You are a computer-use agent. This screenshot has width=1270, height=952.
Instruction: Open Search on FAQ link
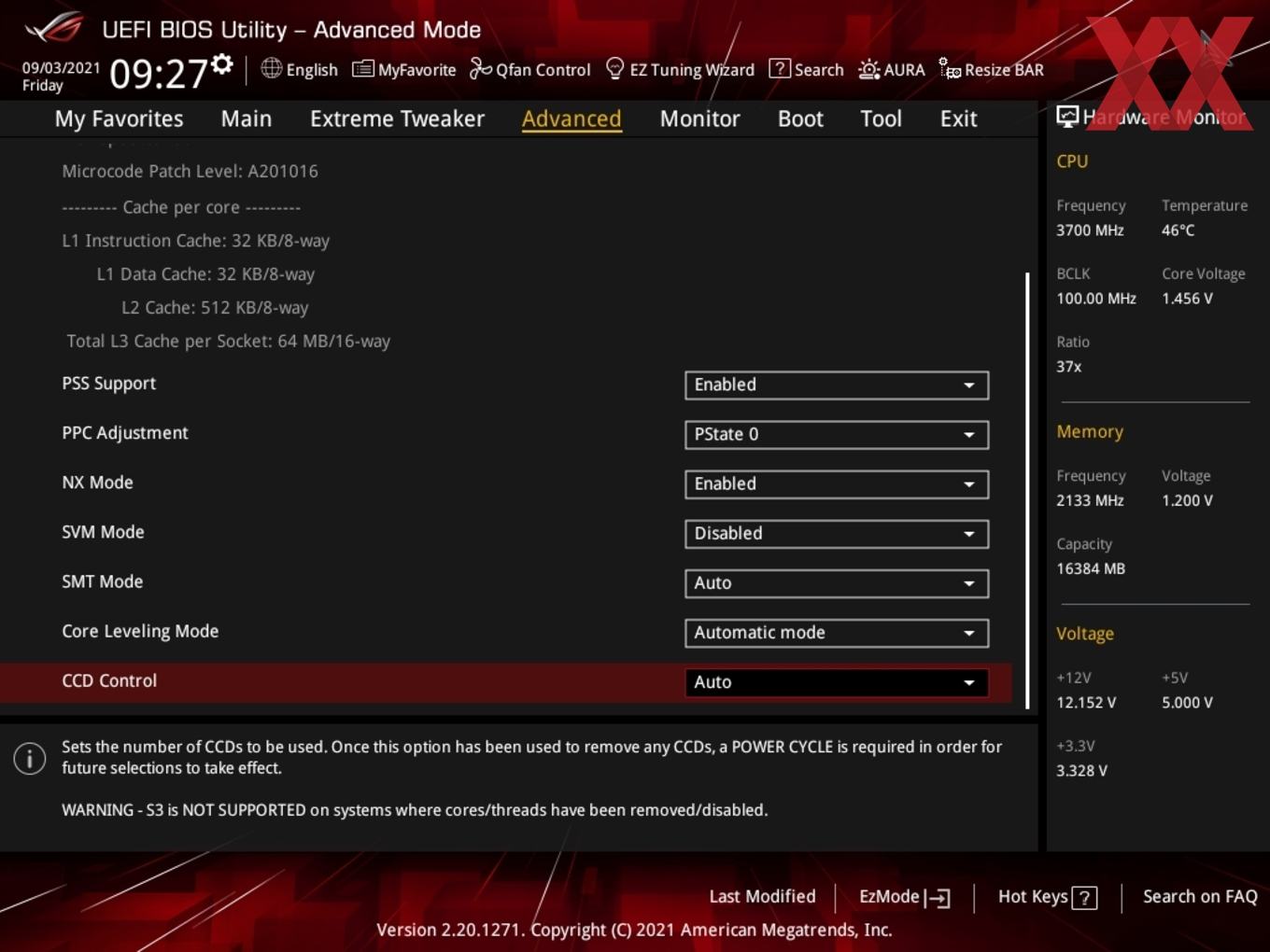(x=1200, y=896)
